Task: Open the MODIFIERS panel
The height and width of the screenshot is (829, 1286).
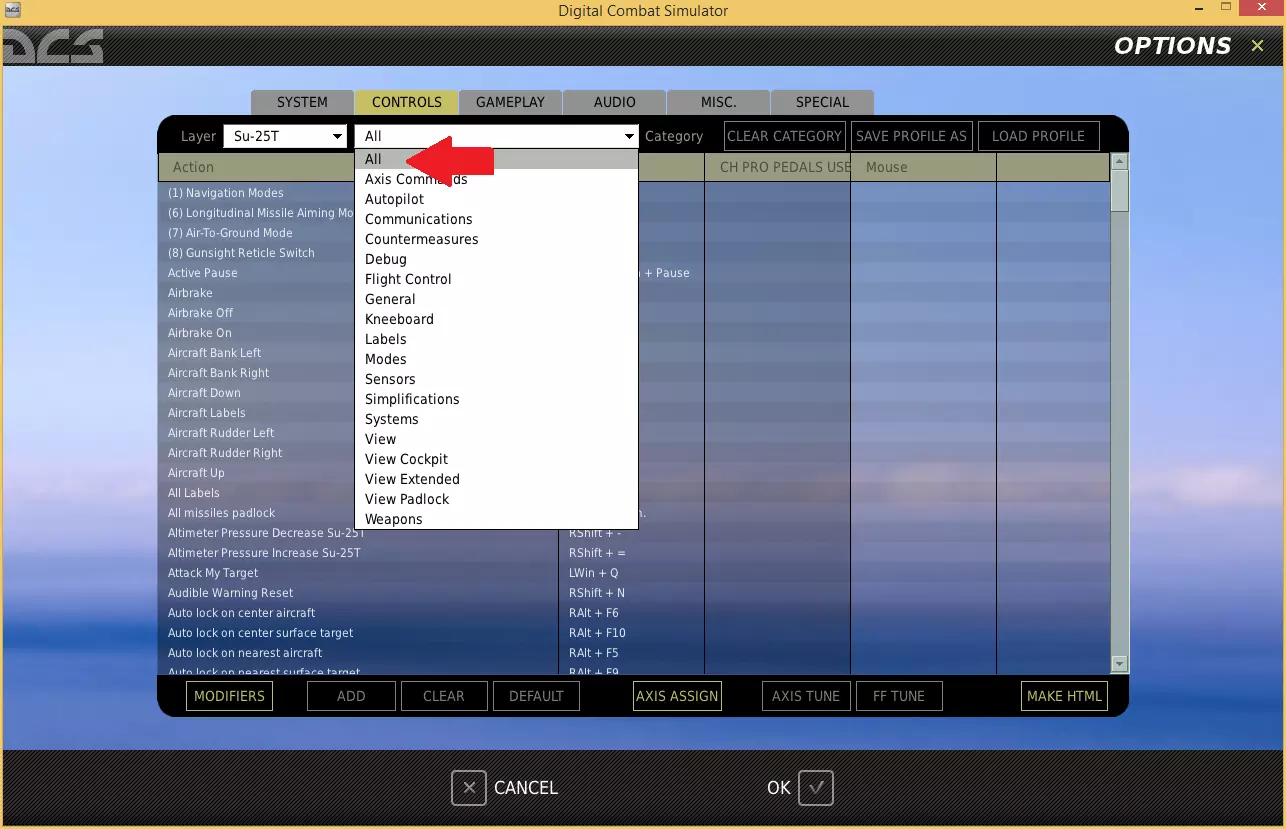Action: click(x=229, y=696)
